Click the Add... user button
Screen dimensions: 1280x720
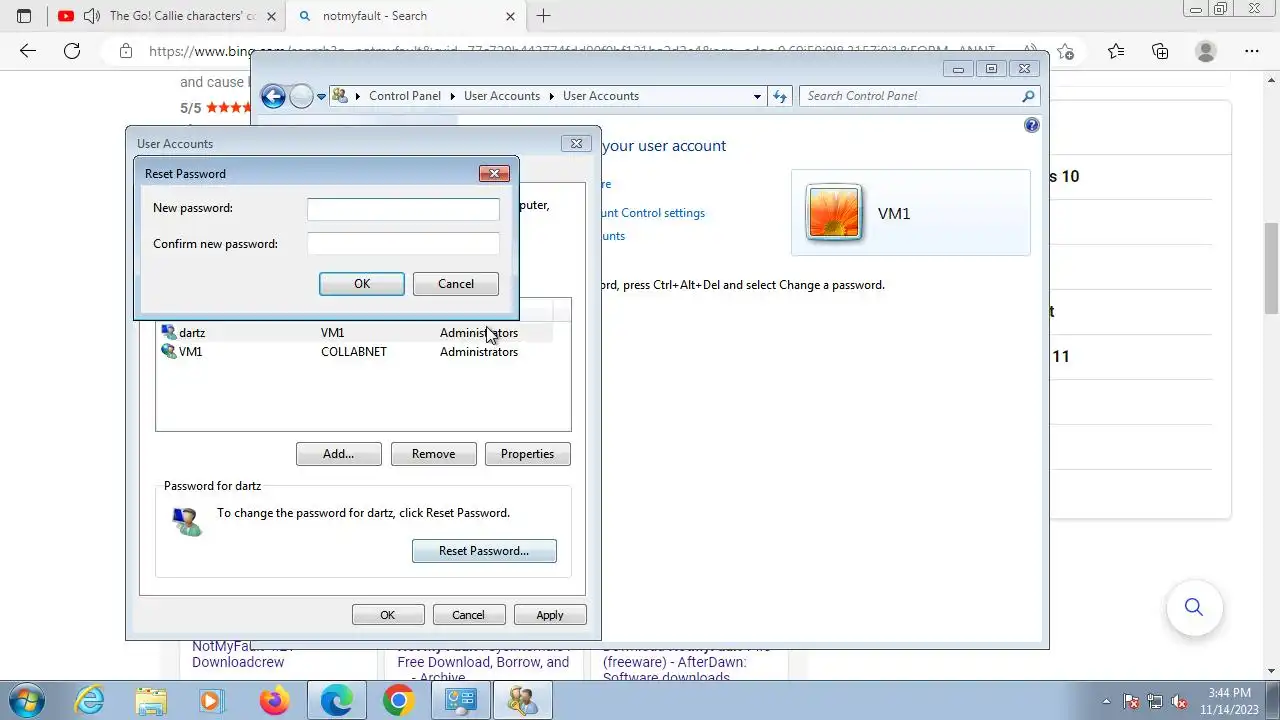tap(339, 454)
